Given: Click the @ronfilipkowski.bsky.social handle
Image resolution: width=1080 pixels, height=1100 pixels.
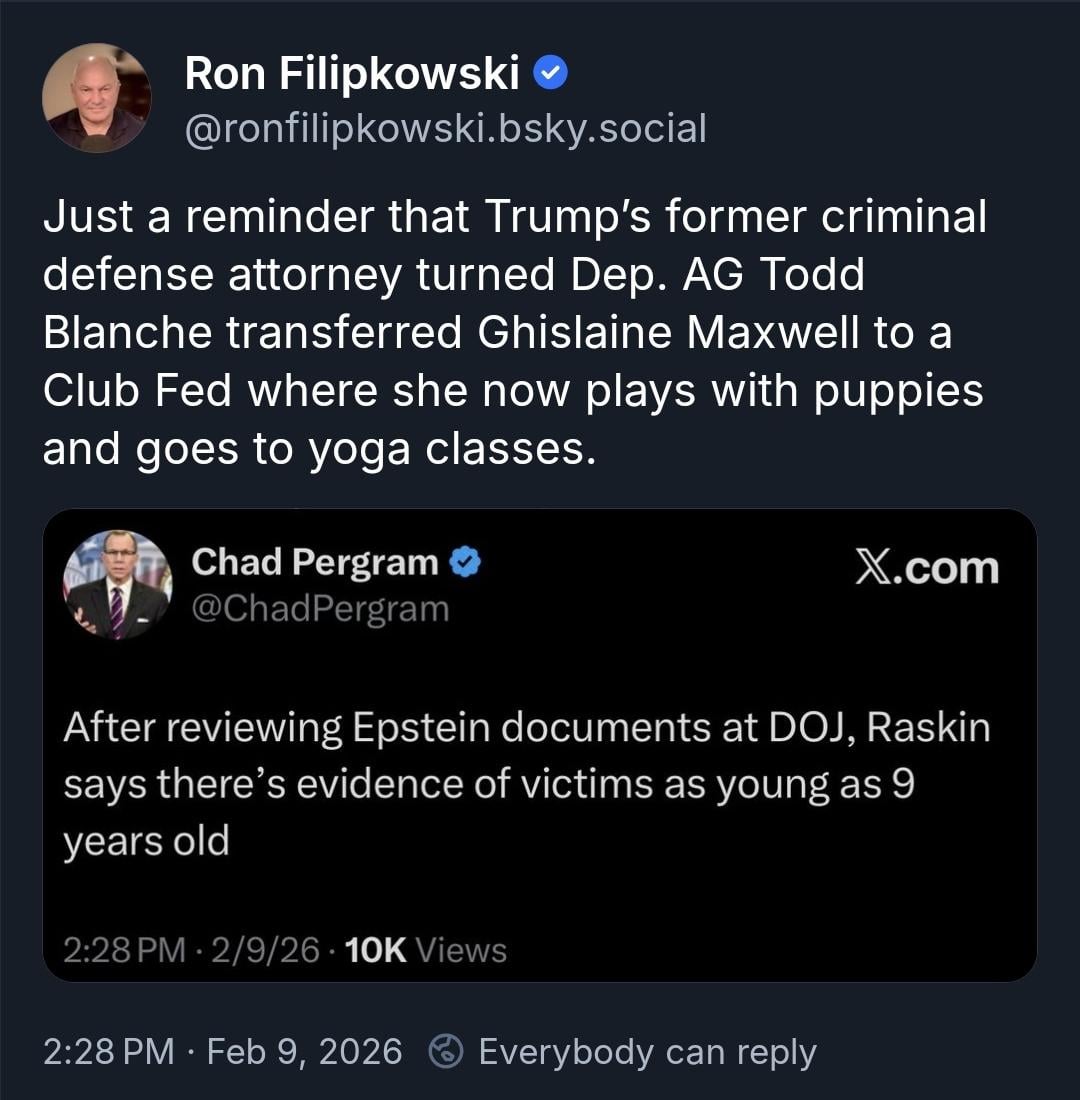Looking at the screenshot, I should pos(445,128).
